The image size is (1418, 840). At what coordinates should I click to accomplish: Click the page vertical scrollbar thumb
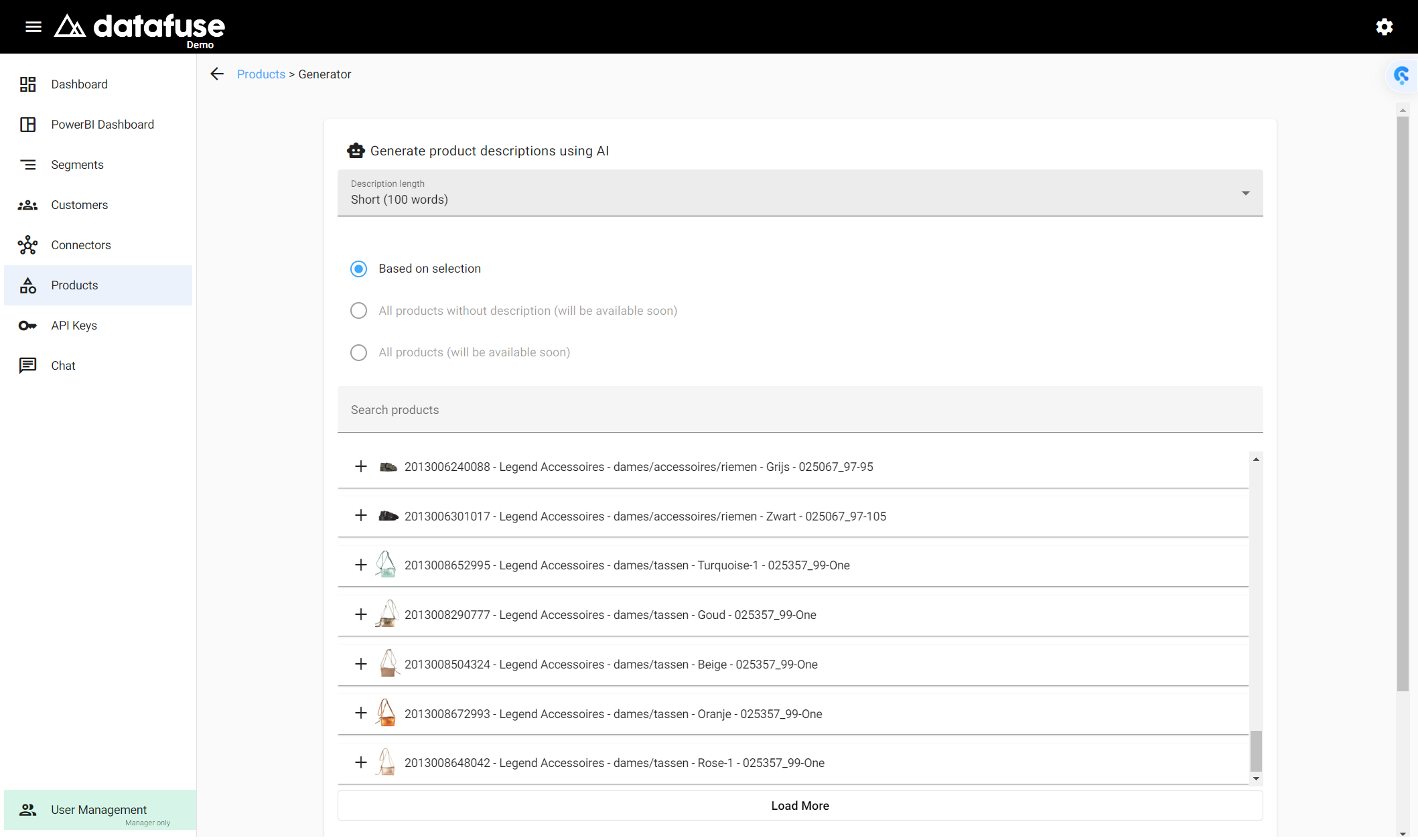coord(1403,404)
